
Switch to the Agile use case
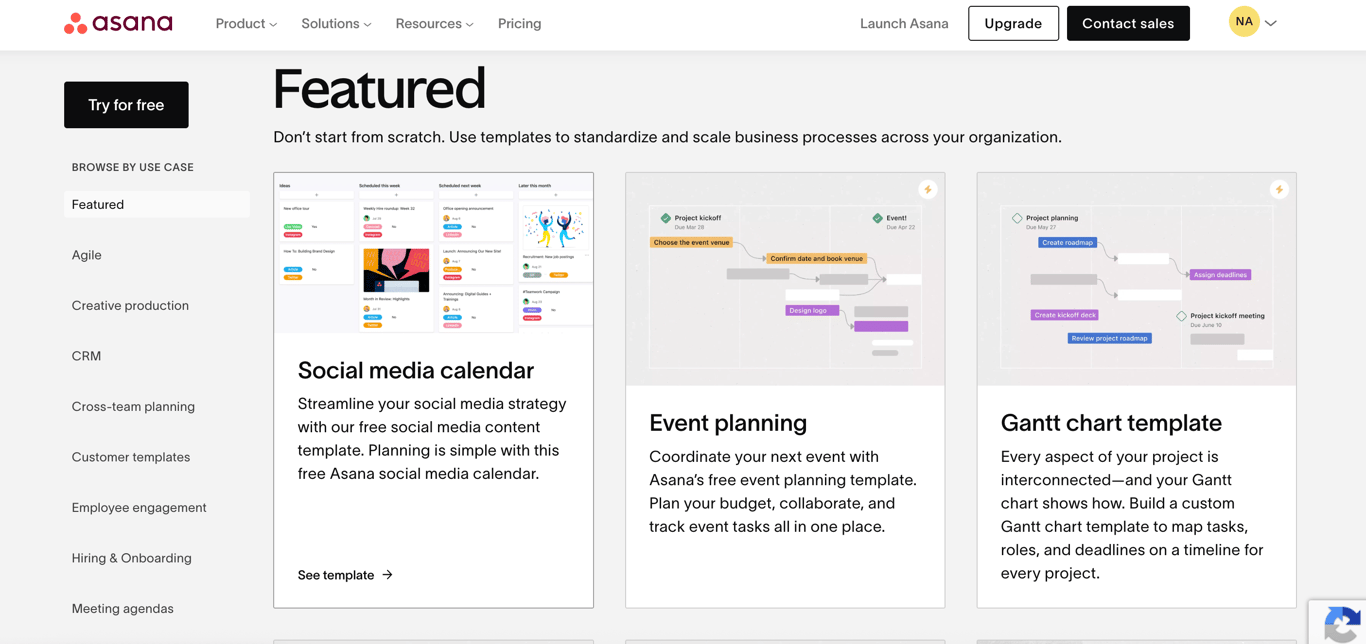click(x=86, y=255)
